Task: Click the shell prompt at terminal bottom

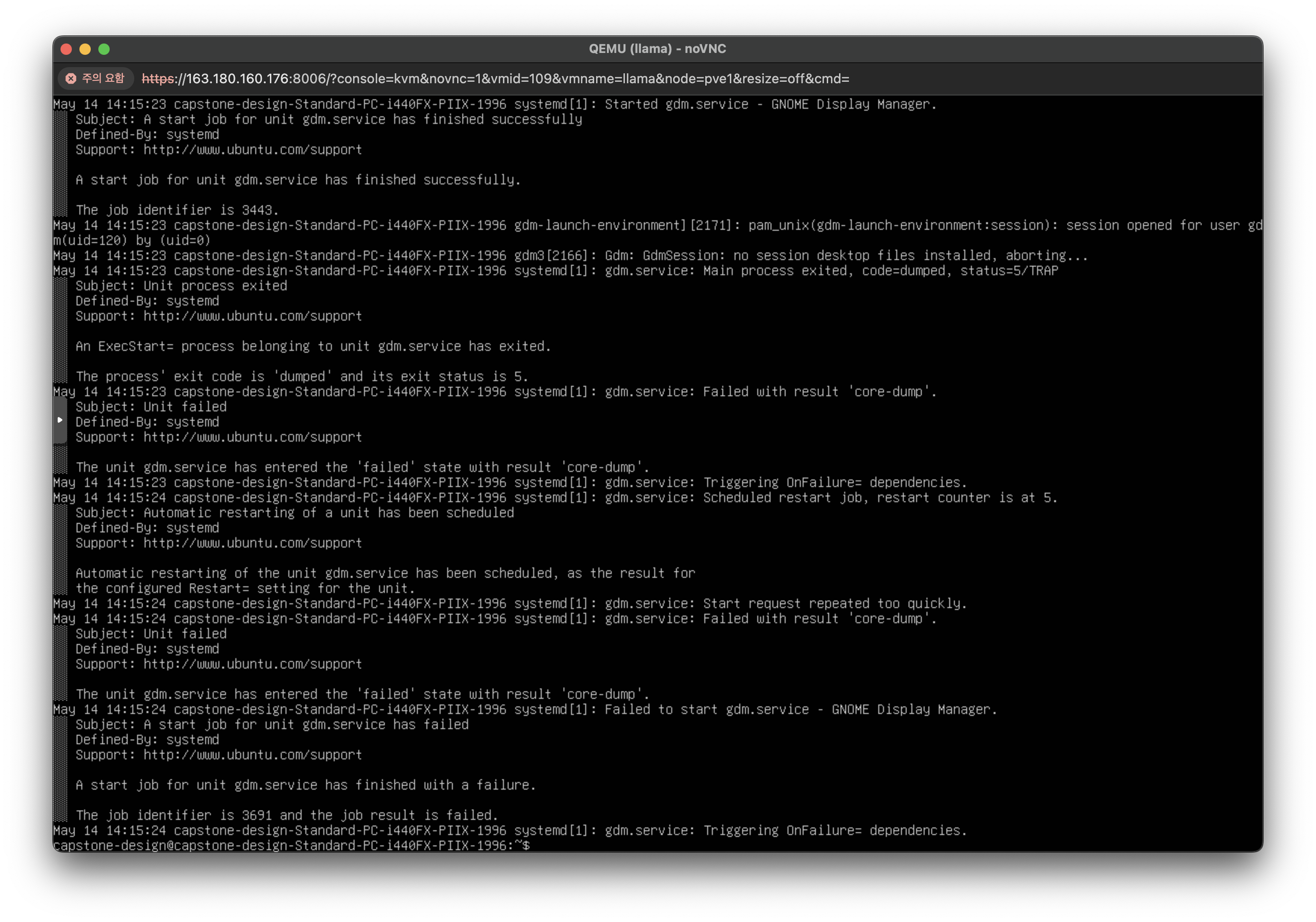Action: pos(291,845)
